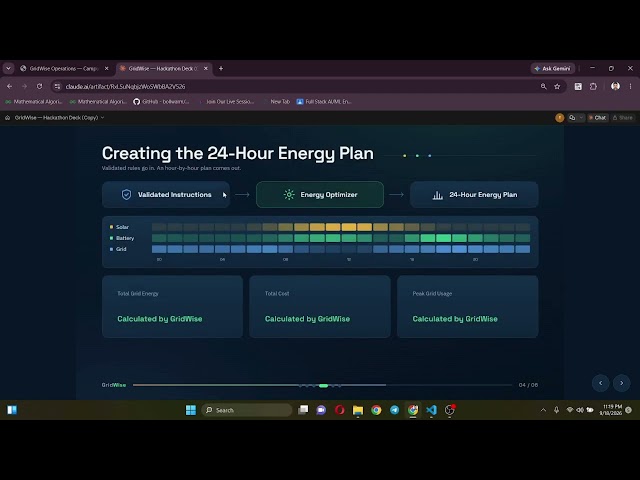Open the clock showing 11:19 PM
The image size is (640, 480).
tap(611, 410)
